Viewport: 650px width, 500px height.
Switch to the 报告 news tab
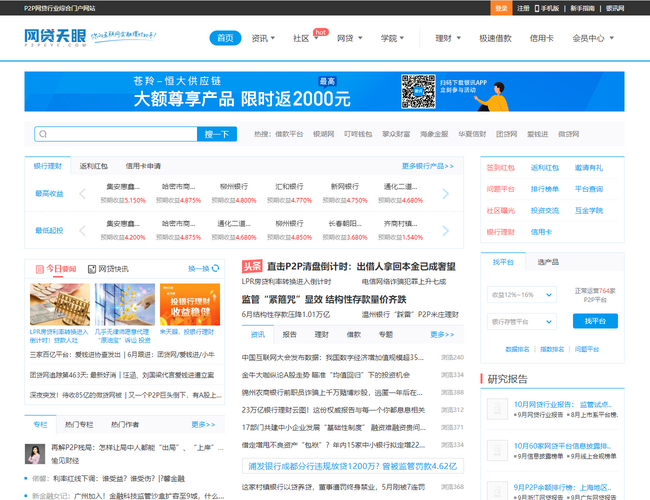click(289, 335)
